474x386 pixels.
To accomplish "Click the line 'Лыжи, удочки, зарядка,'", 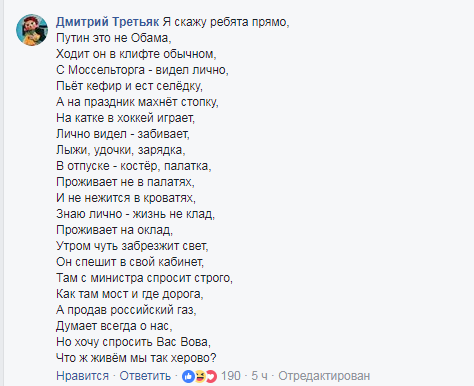I will tap(121, 150).
